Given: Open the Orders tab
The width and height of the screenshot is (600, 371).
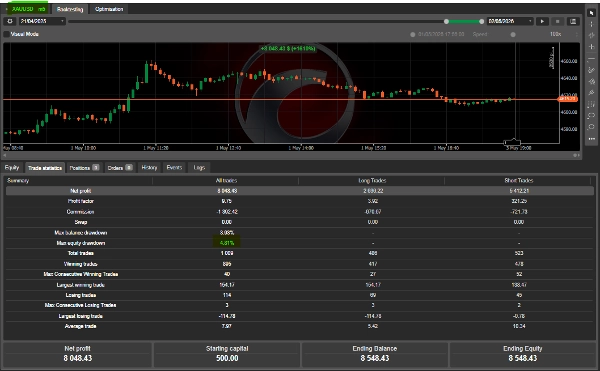Looking at the screenshot, I should click(119, 168).
